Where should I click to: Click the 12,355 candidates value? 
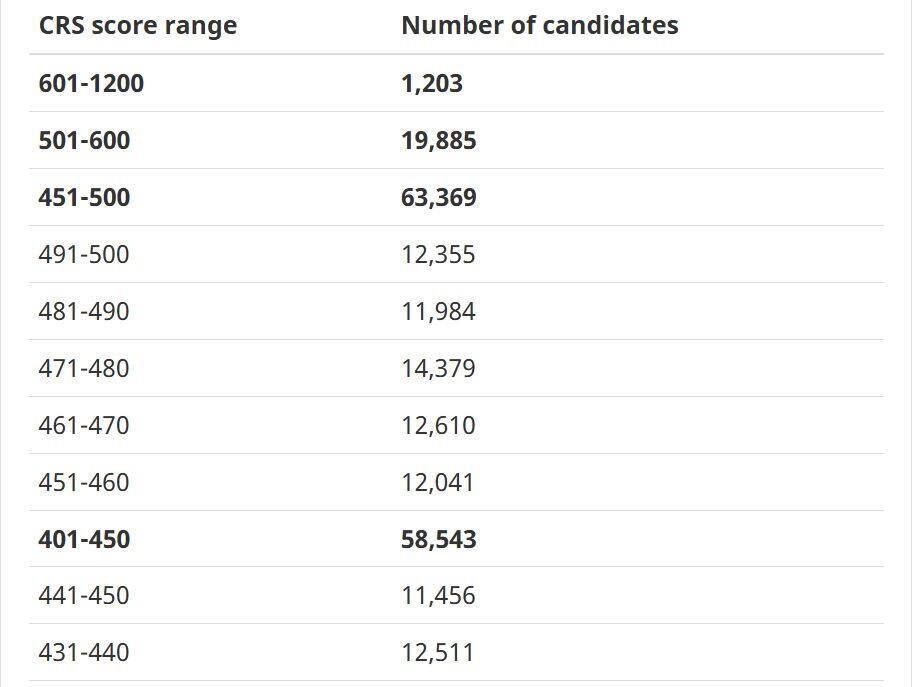pyautogui.click(x=438, y=255)
